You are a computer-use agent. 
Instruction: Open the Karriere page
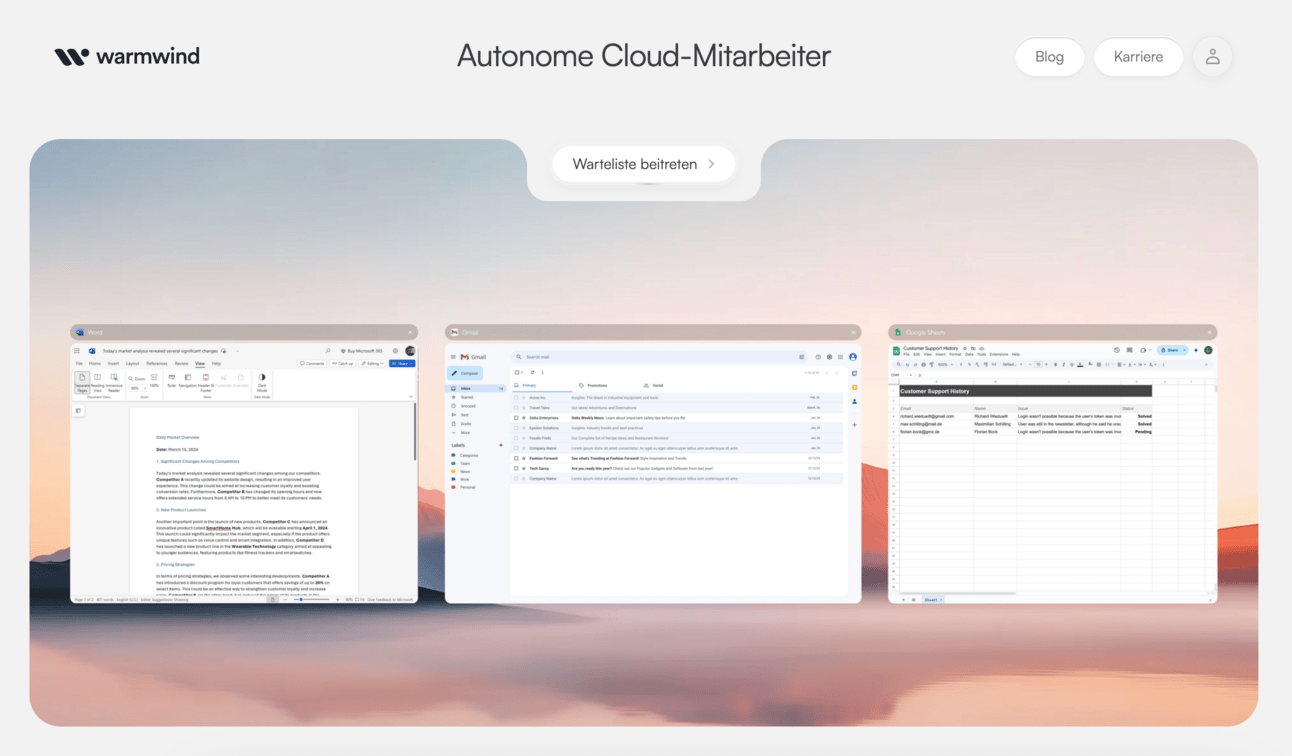(1138, 57)
